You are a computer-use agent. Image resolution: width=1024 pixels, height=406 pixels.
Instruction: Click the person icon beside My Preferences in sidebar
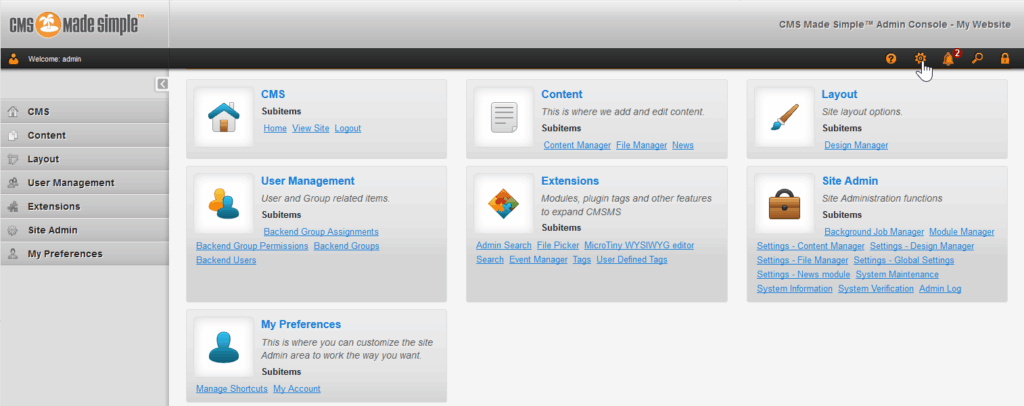tap(12, 254)
